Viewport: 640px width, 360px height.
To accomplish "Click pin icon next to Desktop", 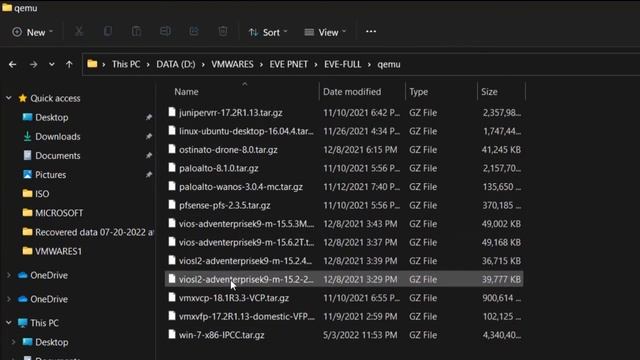I will [x=149, y=118].
